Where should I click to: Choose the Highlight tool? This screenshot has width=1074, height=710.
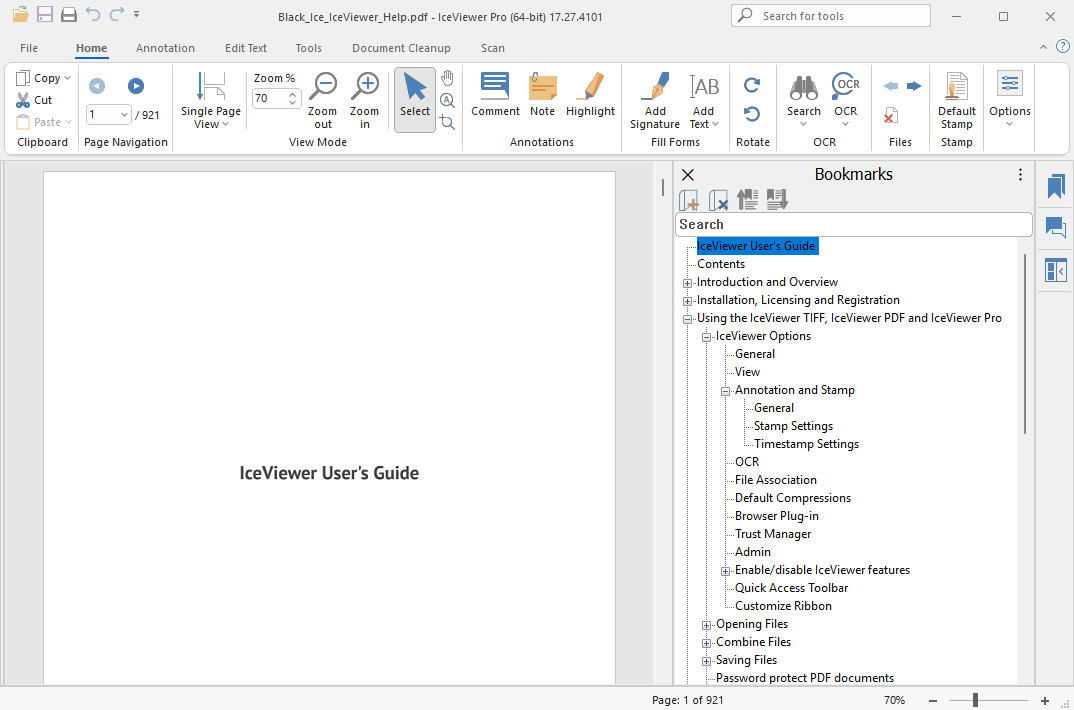coord(590,94)
